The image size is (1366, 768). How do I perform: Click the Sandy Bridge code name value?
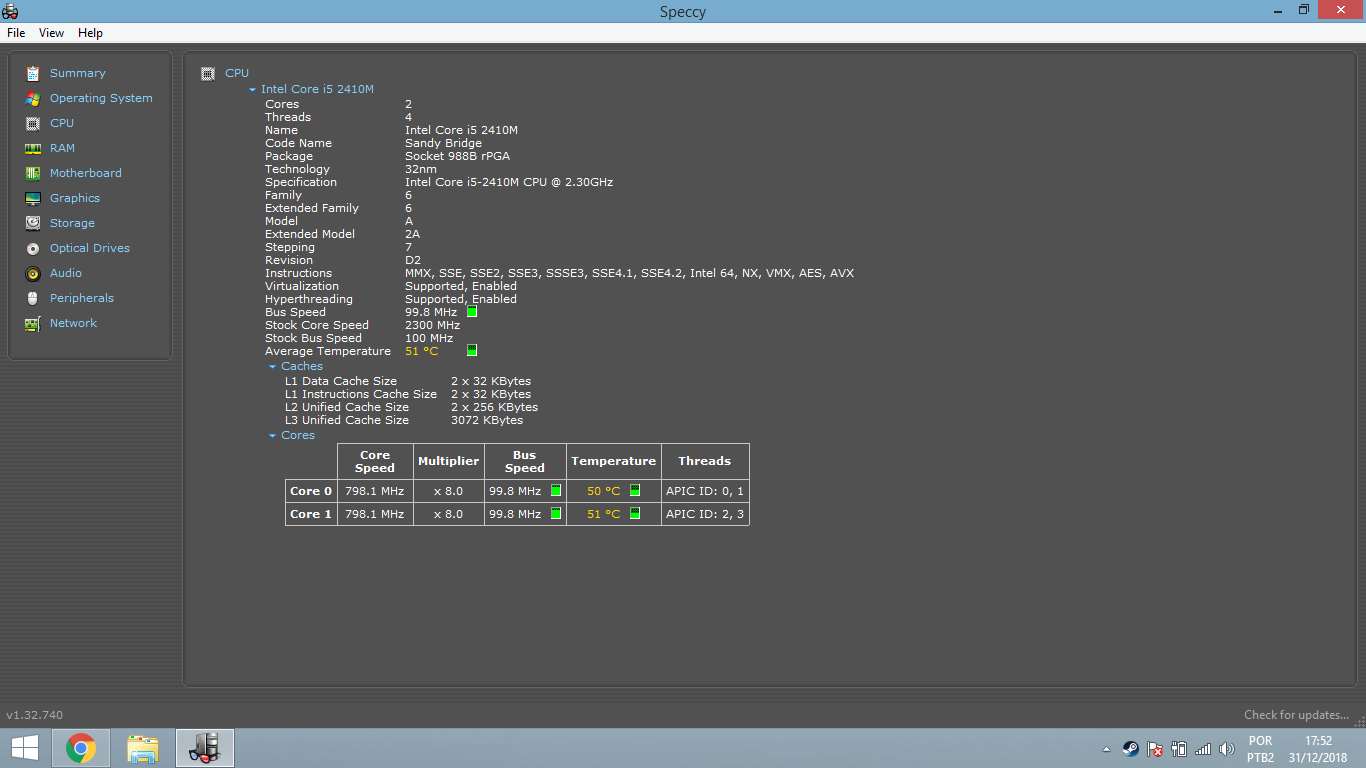pyautogui.click(x=443, y=143)
